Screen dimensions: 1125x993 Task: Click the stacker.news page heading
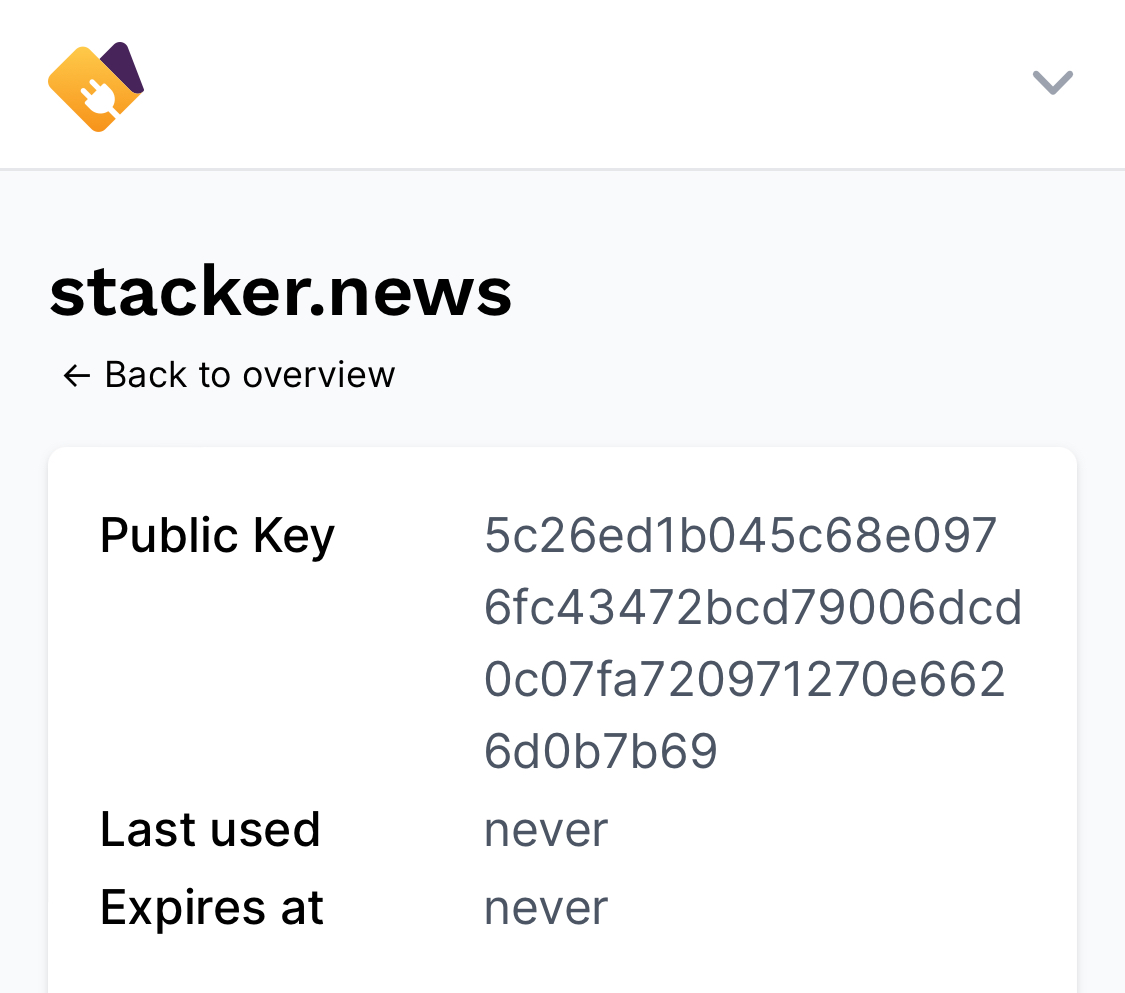pos(281,293)
